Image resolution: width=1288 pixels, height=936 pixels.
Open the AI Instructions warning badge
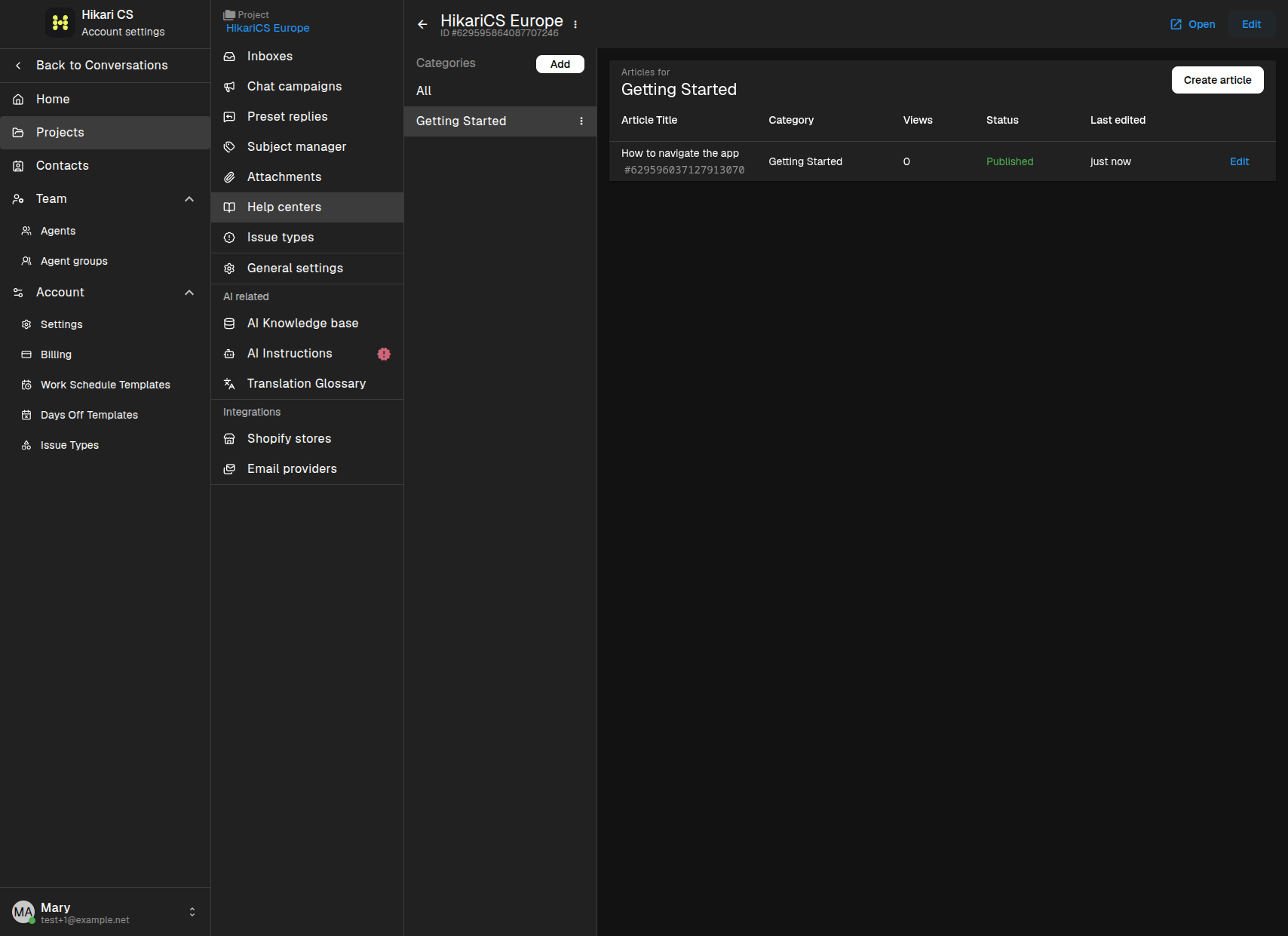click(384, 354)
